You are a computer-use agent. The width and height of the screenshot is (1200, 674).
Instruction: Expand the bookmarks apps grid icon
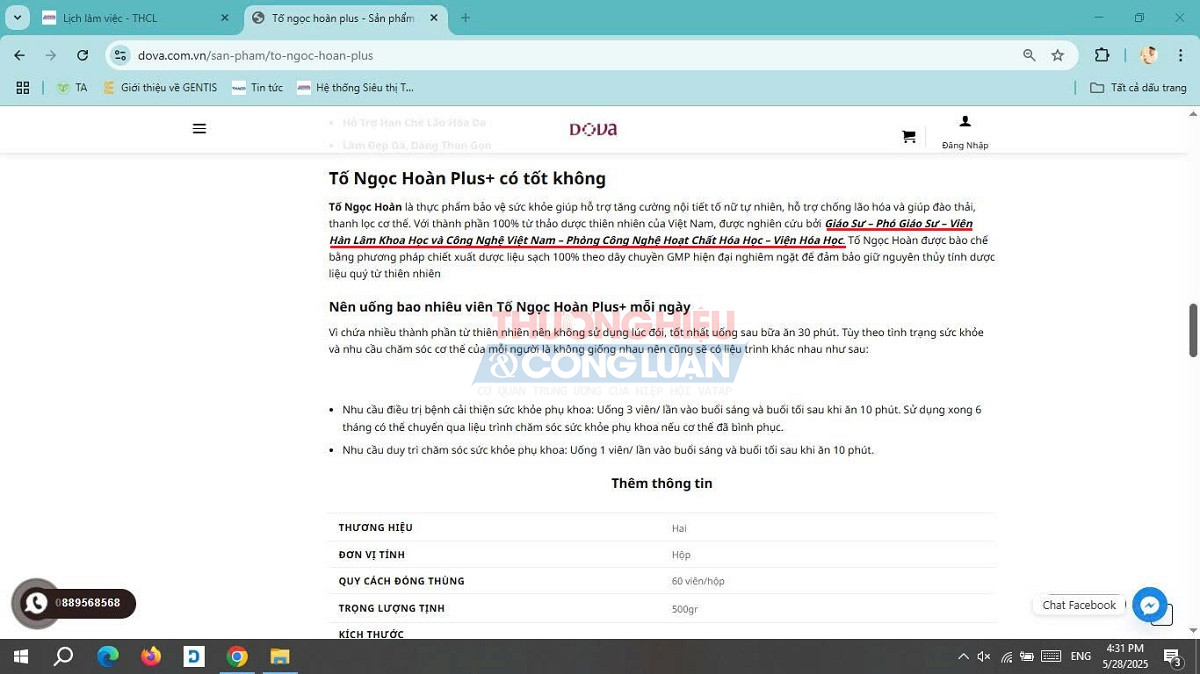[x=22, y=87]
